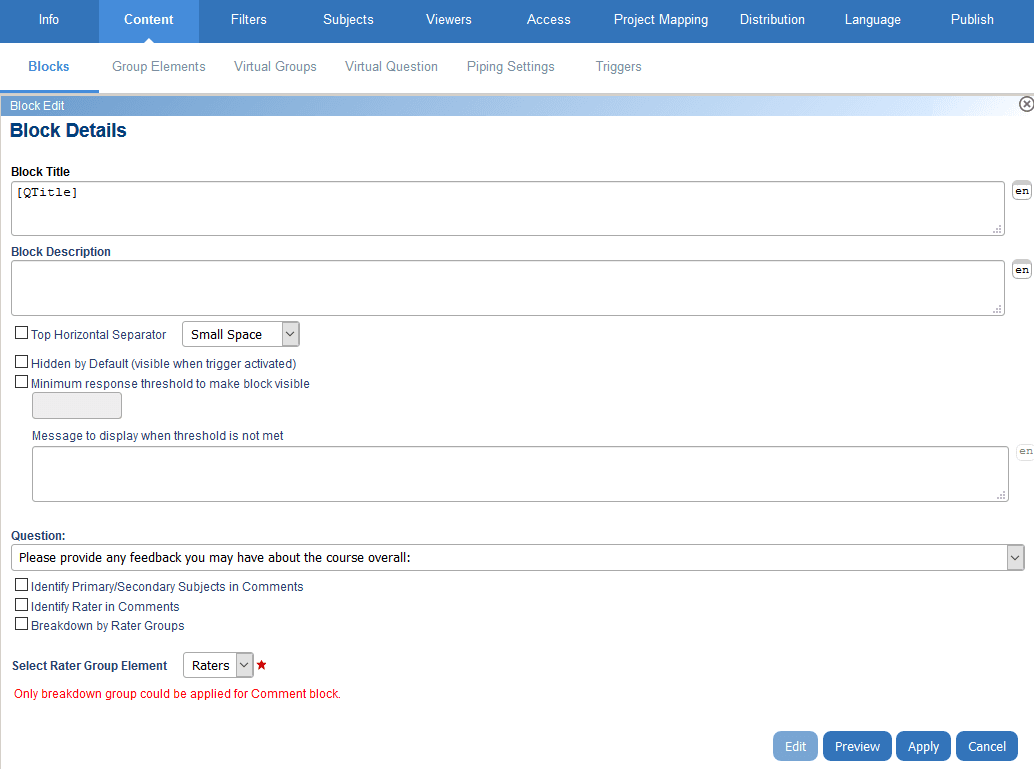Click the Block Title resize grip
The height and width of the screenshot is (769, 1034).
coord(998,229)
